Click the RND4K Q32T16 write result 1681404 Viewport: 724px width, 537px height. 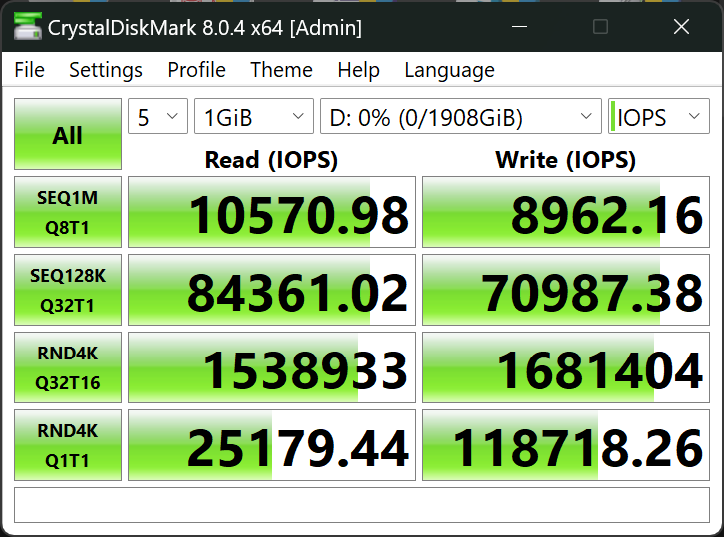pos(566,368)
